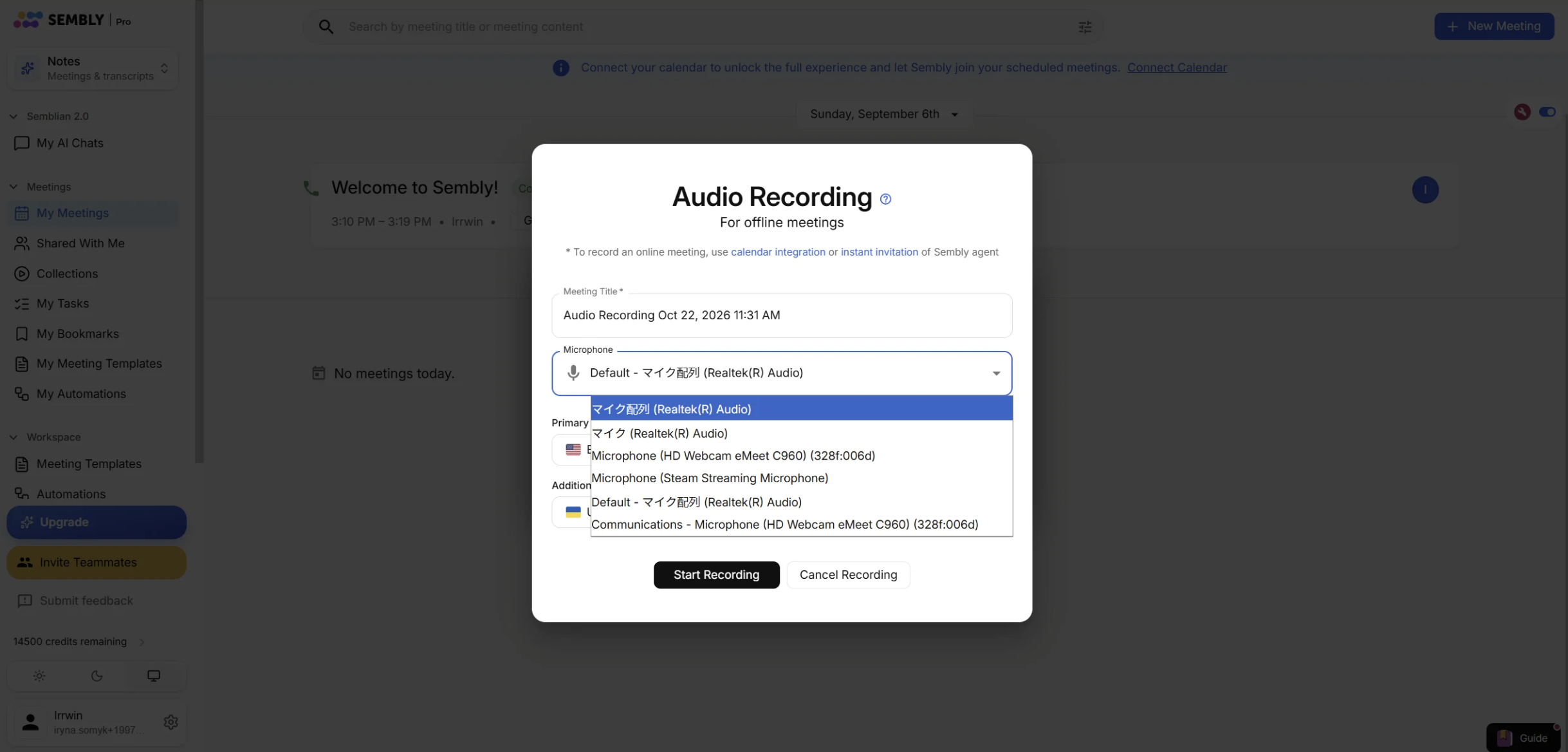Image resolution: width=1568 pixels, height=752 pixels.
Task: Click New Meeting button
Action: 1494,26
